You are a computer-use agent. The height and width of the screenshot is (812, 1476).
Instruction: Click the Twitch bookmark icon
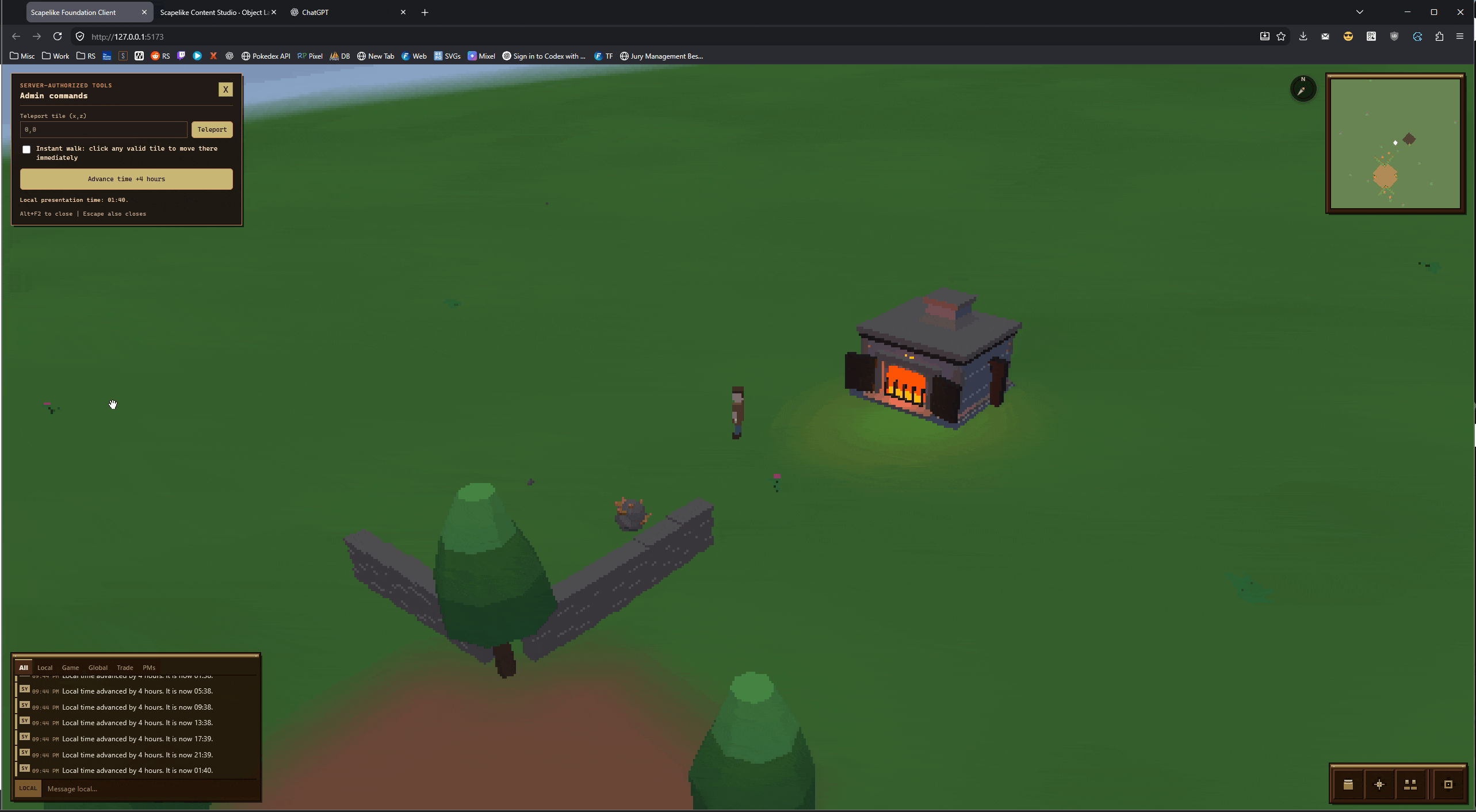point(181,56)
